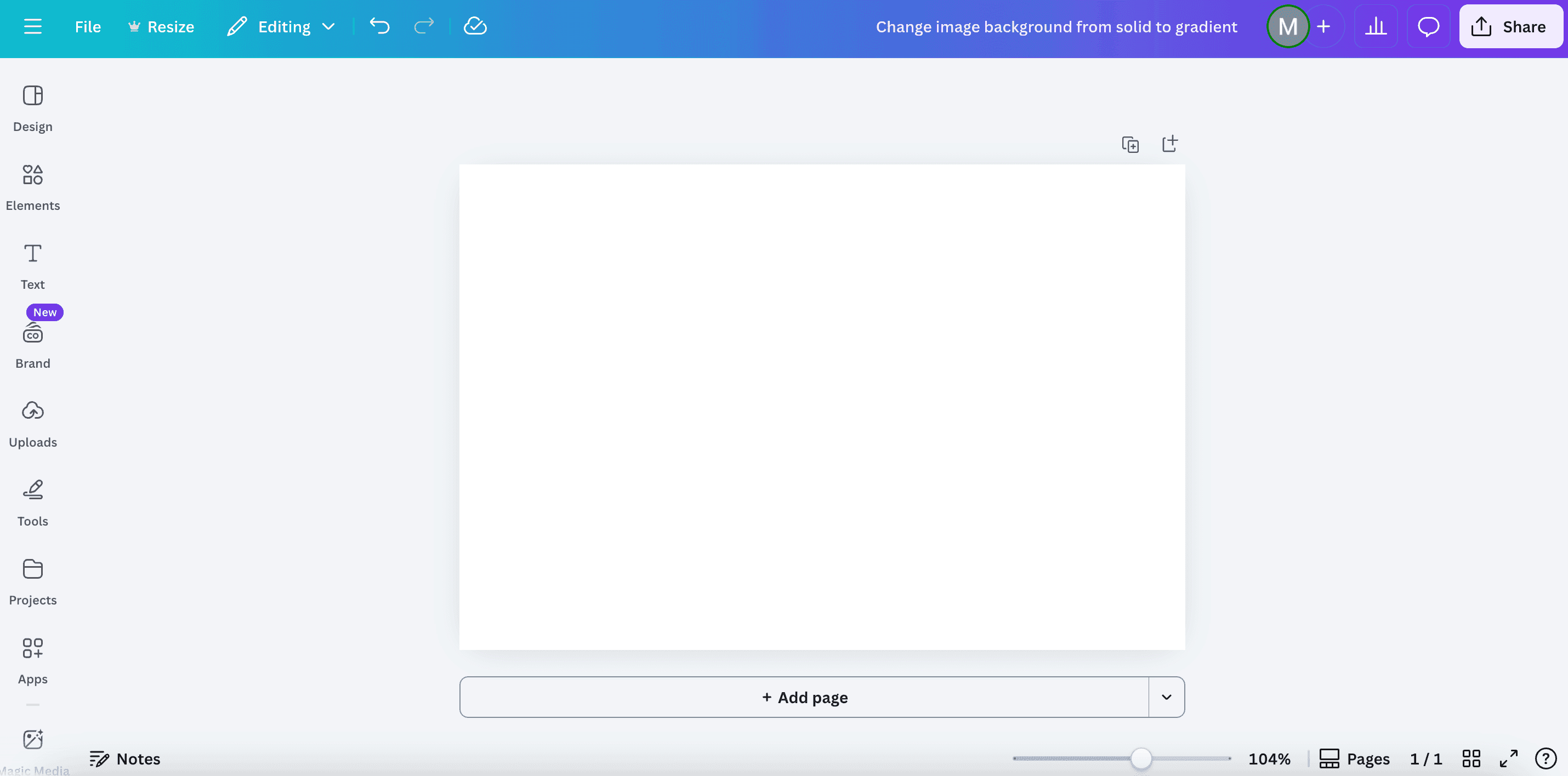Open the help question mark
The width and height of the screenshot is (1568, 776).
click(x=1546, y=758)
